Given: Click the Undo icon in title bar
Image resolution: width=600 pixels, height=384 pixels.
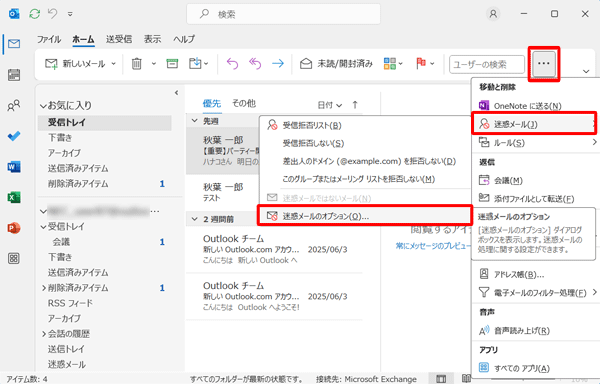Looking at the screenshot, I should [53, 14].
